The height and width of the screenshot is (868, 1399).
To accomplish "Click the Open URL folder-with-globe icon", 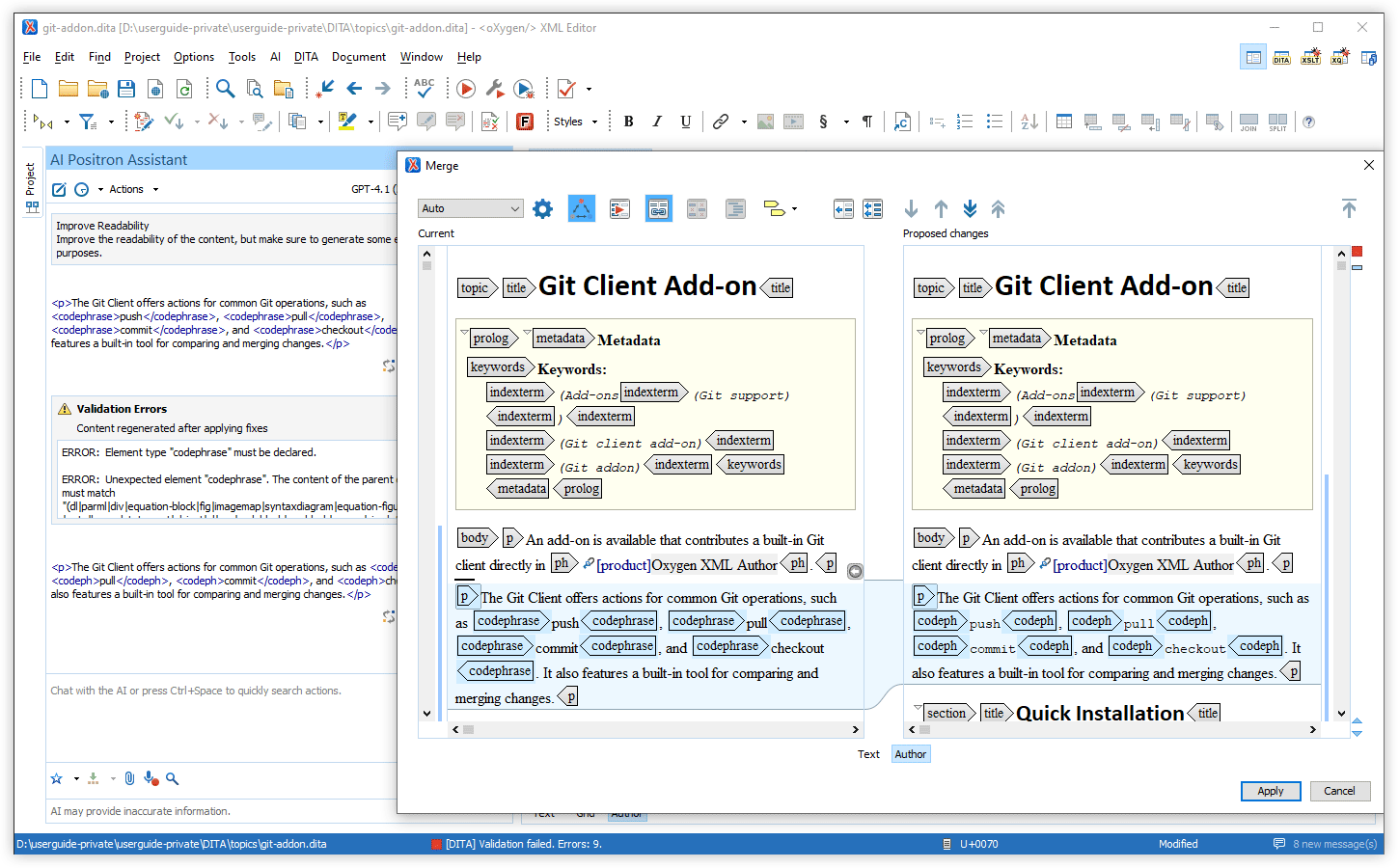I will coord(97,89).
